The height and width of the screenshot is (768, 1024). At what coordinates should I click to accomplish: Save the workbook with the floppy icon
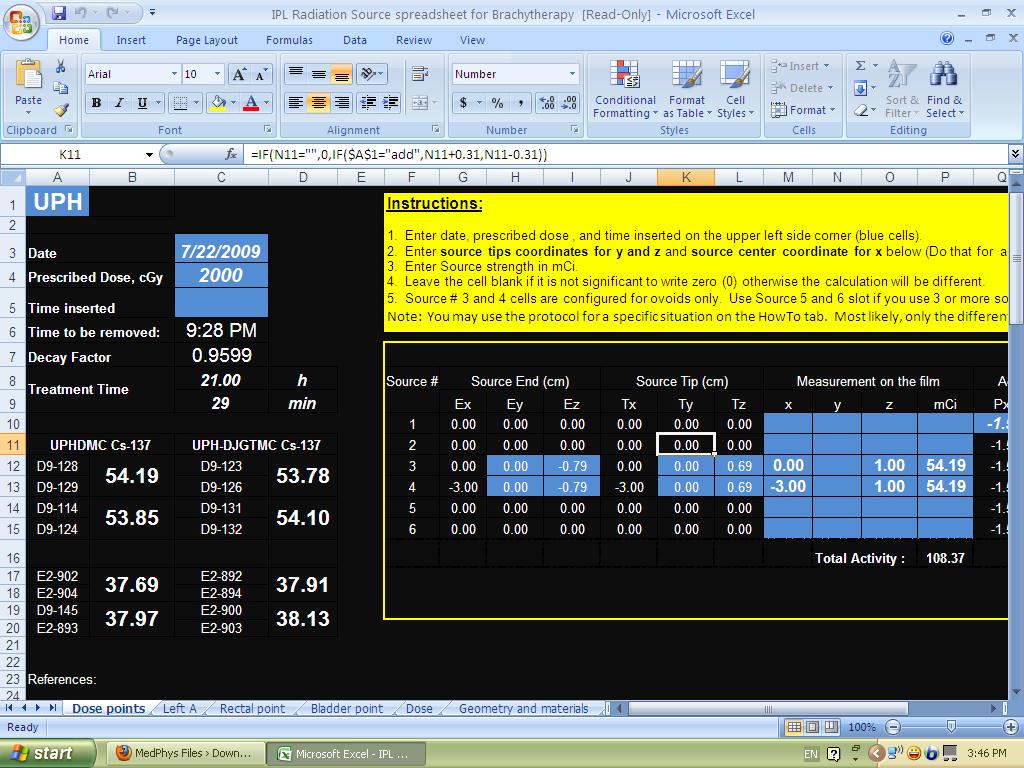[59, 12]
